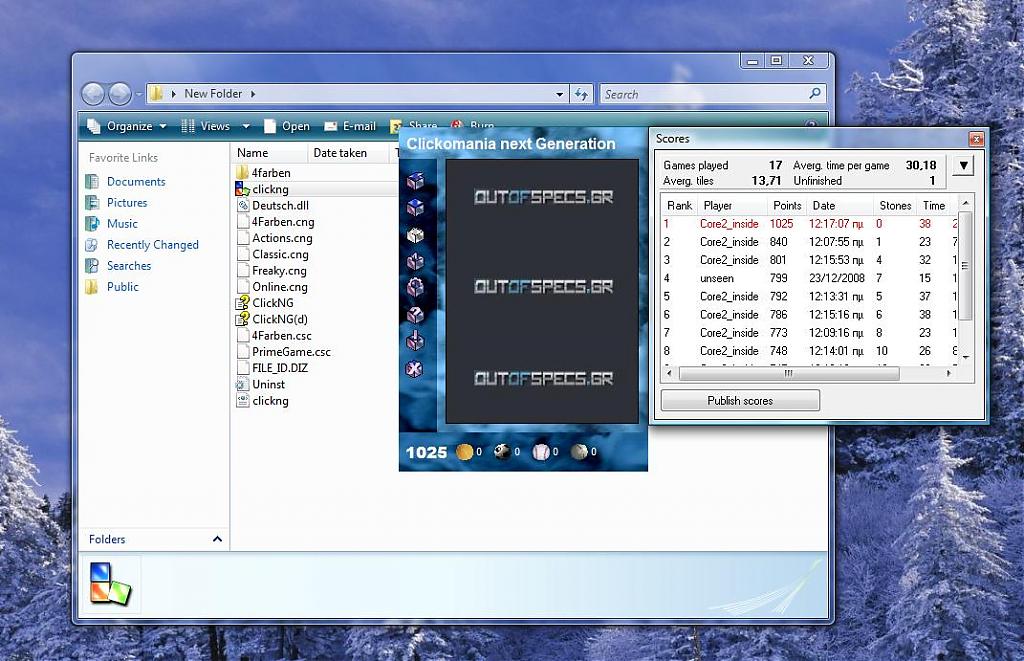Open the Organize menu in Explorer toolbar
1024x661 pixels.
(x=127, y=126)
